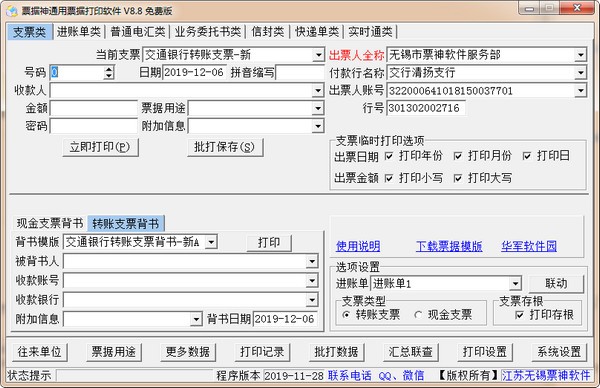Open the 收款银行 dropdown
Screen dimensions: 600x388
point(312,300)
